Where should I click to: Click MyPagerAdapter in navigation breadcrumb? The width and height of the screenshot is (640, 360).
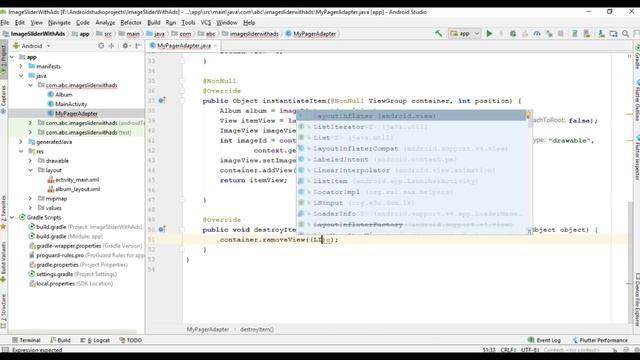point(311,33)
